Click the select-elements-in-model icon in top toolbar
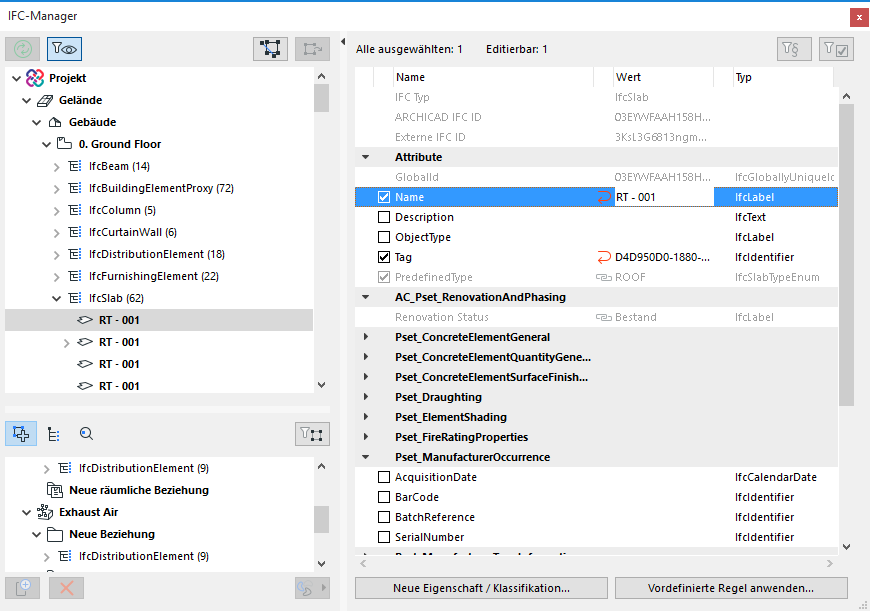Viewport: 870px width, 611px height. (270, 48)
